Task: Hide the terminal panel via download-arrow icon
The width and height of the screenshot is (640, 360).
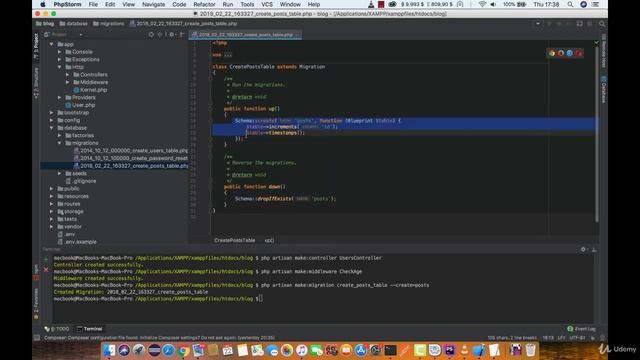Action: click(594, 249)
